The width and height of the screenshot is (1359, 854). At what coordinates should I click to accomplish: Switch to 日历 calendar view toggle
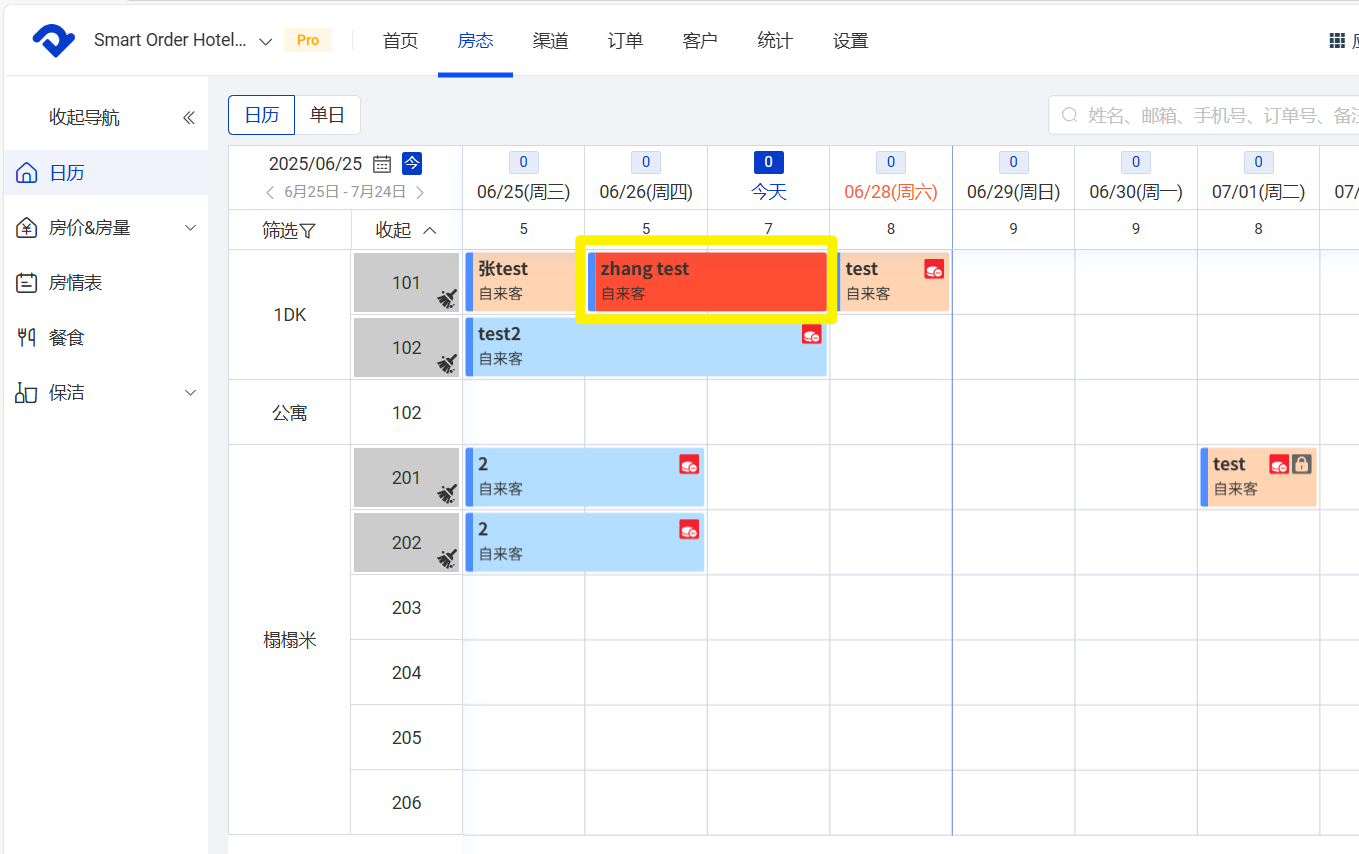tap(262, 115)
